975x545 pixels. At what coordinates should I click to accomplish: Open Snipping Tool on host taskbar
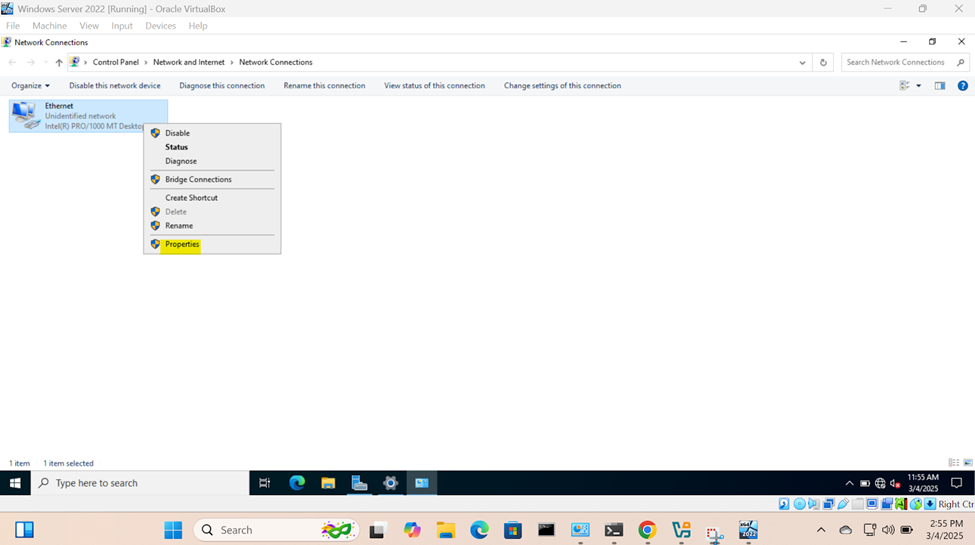(714, 533)
